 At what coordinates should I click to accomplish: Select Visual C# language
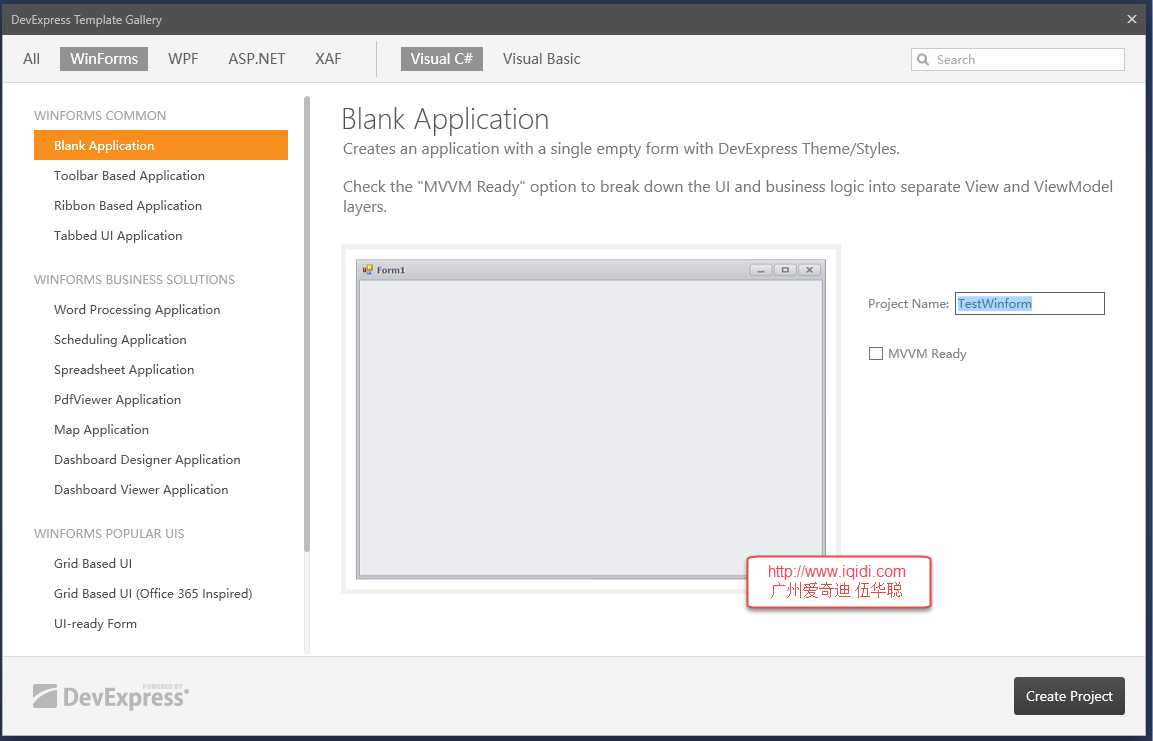point(442,59)
